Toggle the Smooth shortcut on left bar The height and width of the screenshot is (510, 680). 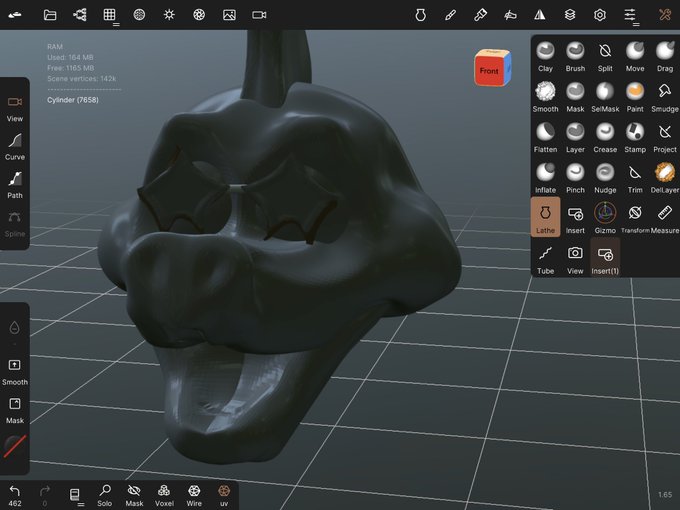[x=15, y=373]
